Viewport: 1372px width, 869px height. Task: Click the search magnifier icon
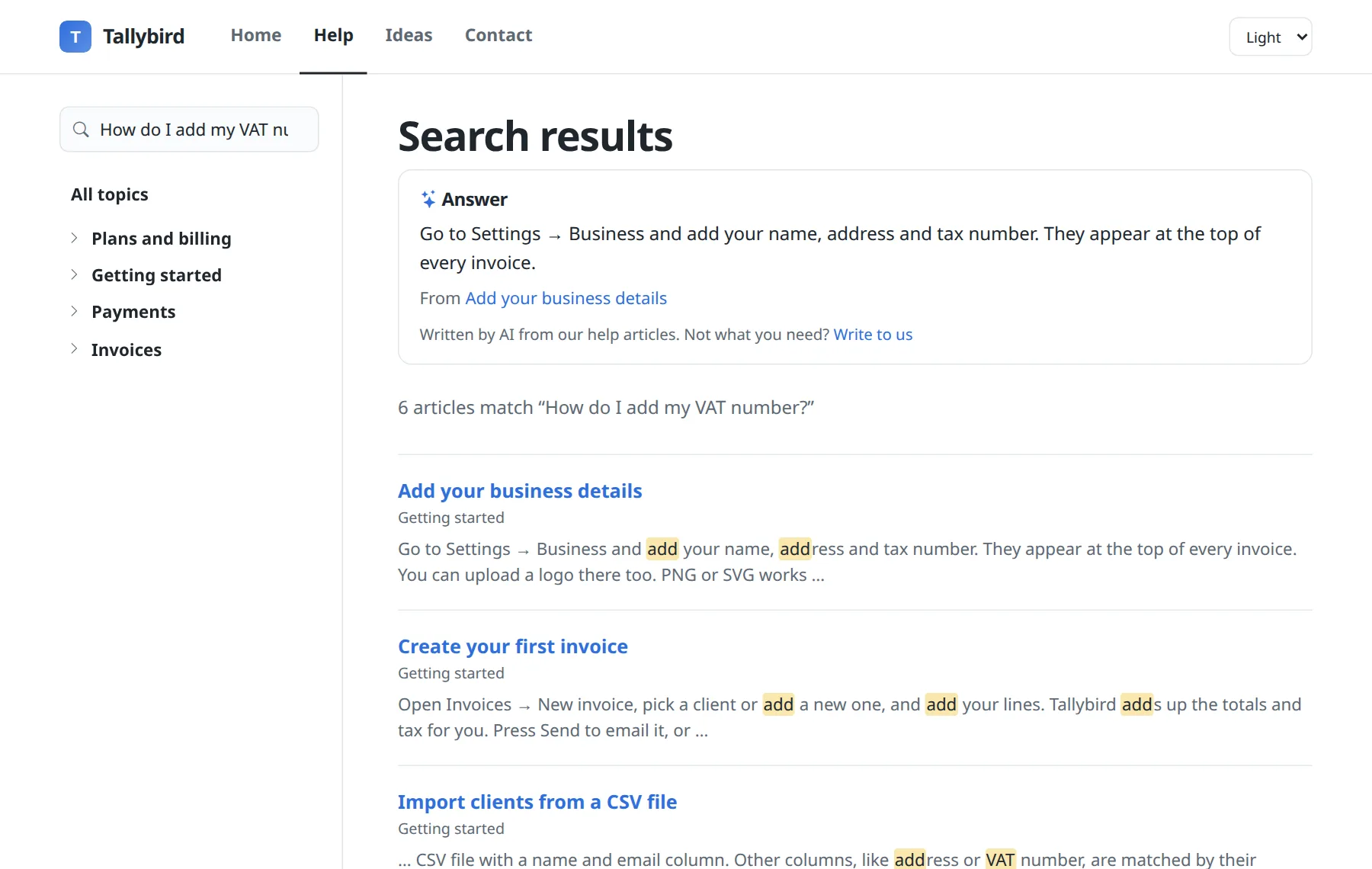[81, 130]
